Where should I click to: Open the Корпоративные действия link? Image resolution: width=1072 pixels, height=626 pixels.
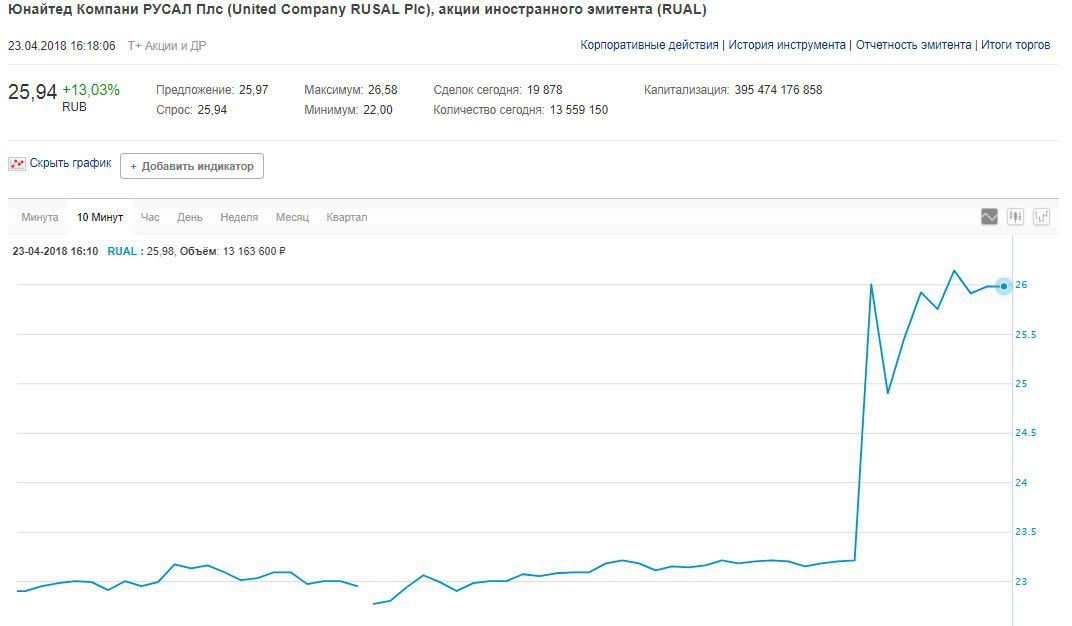pos(649,44)
